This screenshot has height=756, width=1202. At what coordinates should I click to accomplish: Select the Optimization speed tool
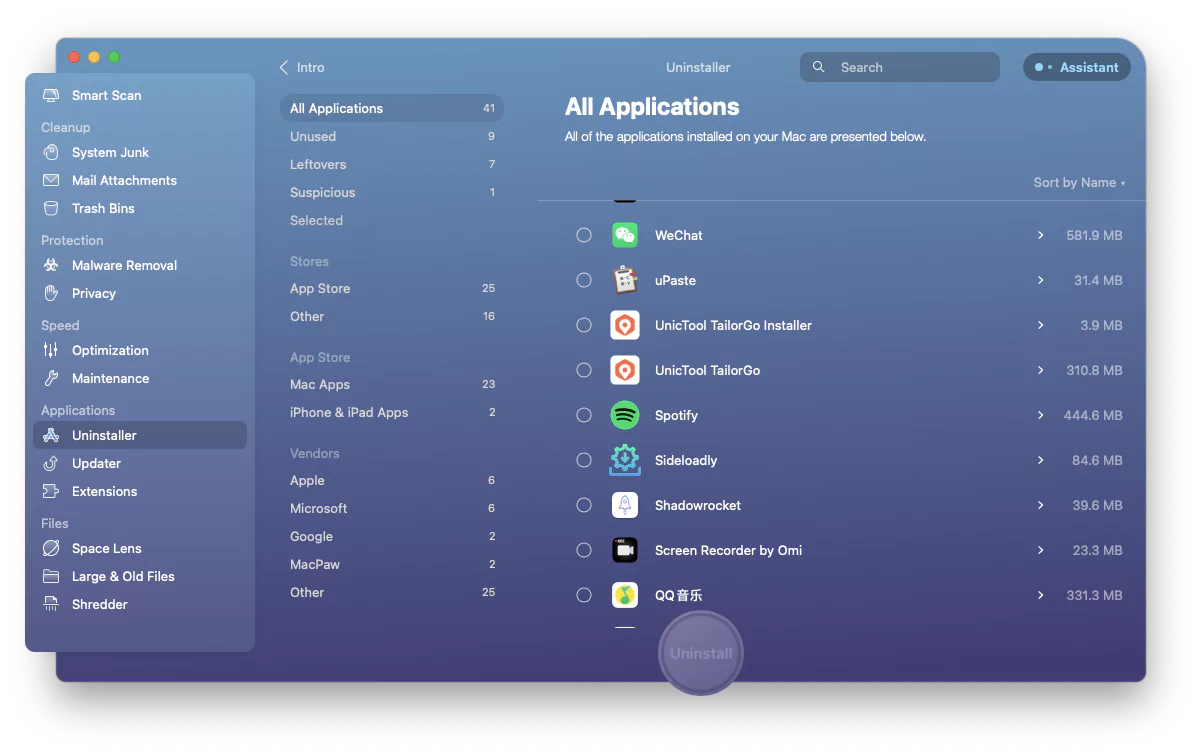(x=110, y=350)
